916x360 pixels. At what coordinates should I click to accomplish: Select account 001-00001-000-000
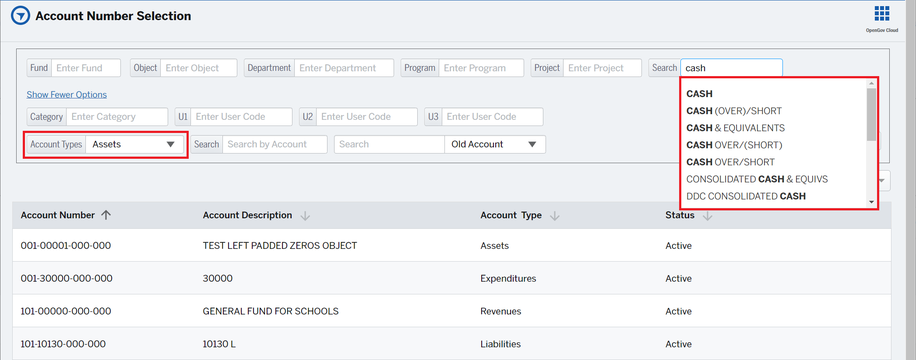[65, 245]
